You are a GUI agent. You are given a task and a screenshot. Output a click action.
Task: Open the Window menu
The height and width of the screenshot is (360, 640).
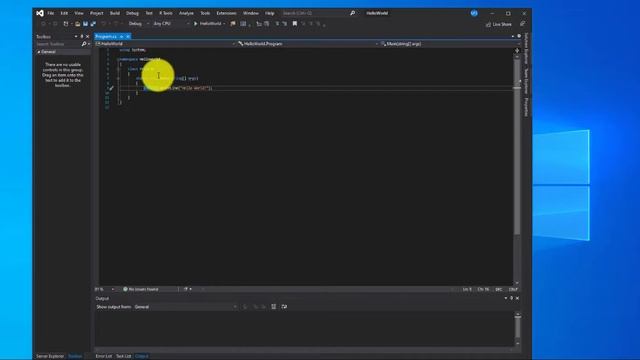click(x=251, y=13)
